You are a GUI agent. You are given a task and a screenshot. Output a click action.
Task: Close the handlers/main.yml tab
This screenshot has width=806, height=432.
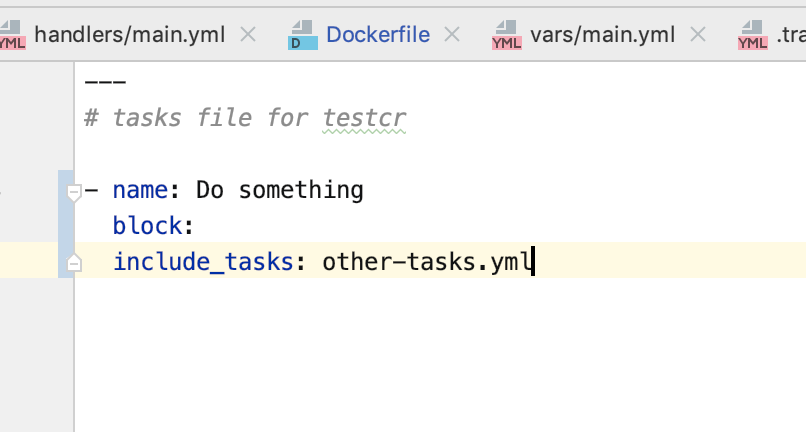point(248,35)
